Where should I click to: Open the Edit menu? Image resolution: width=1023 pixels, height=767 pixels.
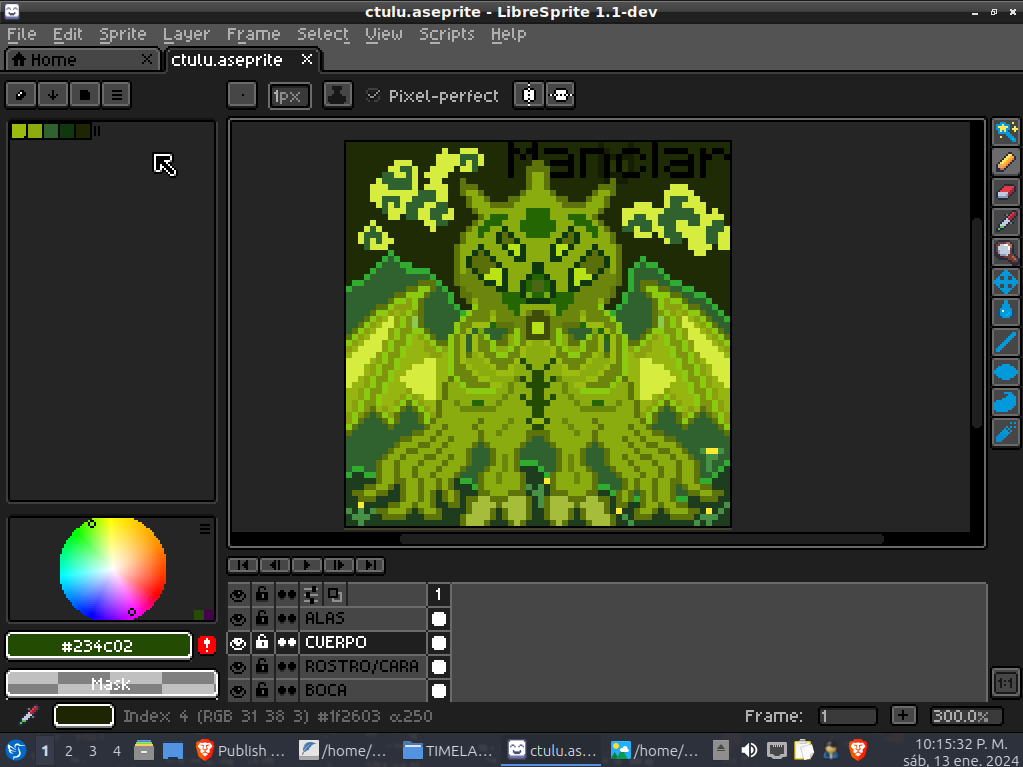coord(68,34)
